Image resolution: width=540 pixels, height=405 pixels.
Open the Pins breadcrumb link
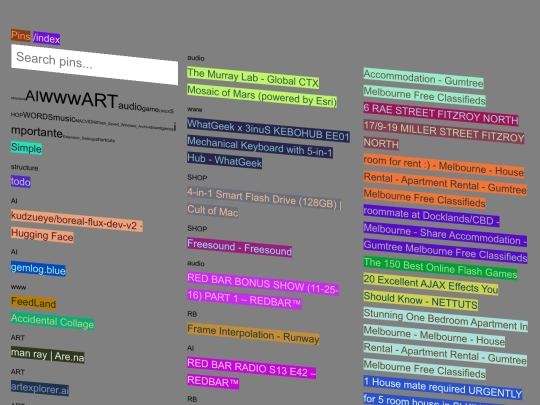coord(21,35)
